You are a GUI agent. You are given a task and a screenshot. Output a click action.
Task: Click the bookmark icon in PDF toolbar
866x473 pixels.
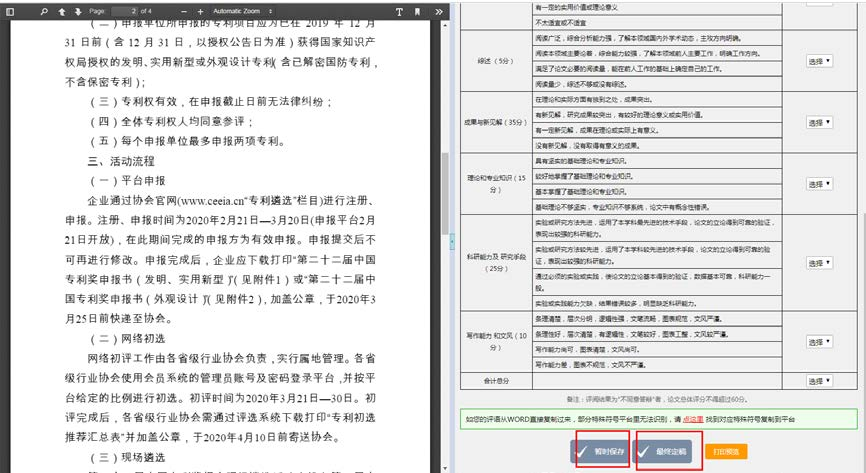click(x=415, y=11)
